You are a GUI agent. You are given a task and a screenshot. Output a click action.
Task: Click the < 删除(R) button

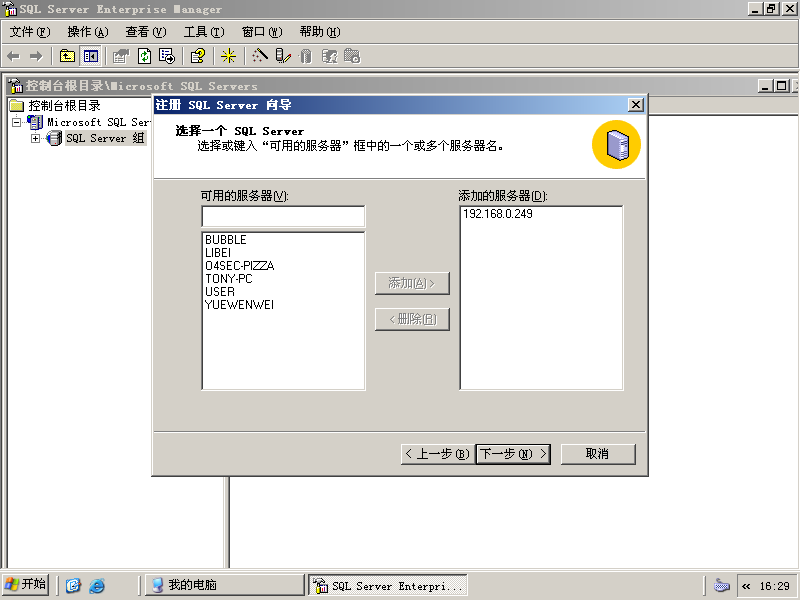[412, 319]
